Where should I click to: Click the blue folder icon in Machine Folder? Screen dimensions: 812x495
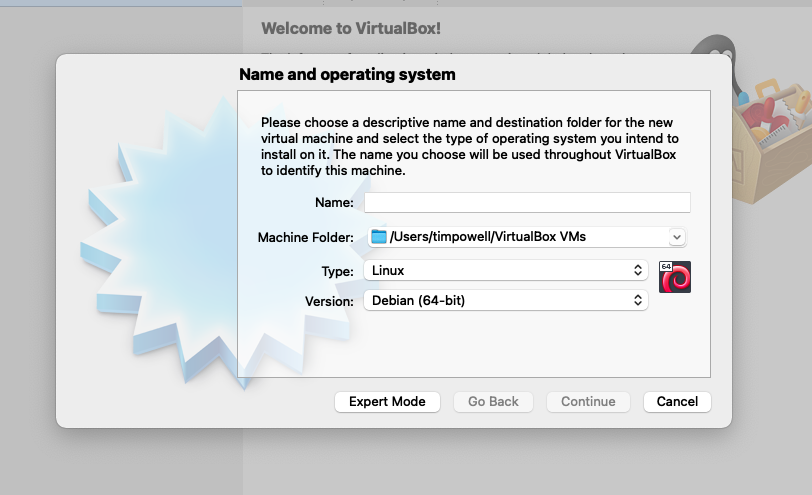pos(379,237)
